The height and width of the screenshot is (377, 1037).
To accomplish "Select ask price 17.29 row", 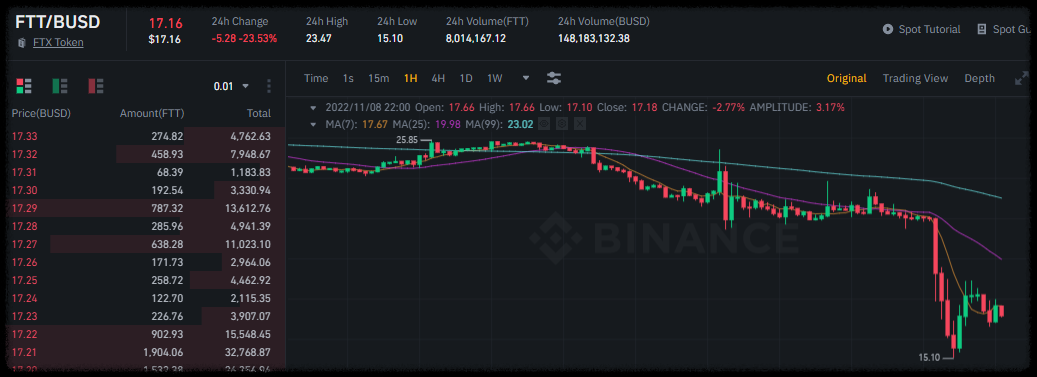I will pyautogui.click(x=146, y=208).
